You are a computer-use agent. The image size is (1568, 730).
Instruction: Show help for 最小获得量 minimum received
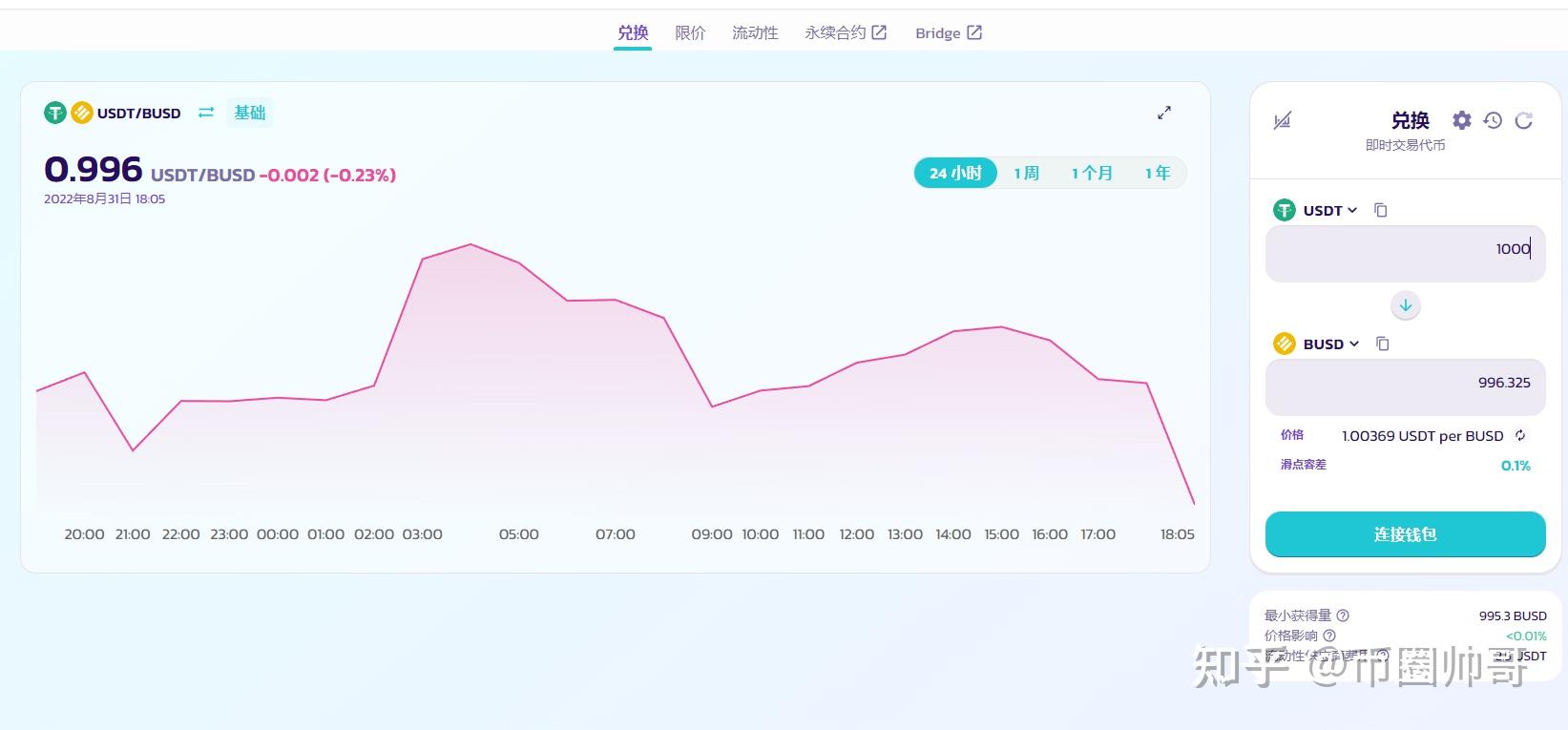click(x=1343, y=615)
